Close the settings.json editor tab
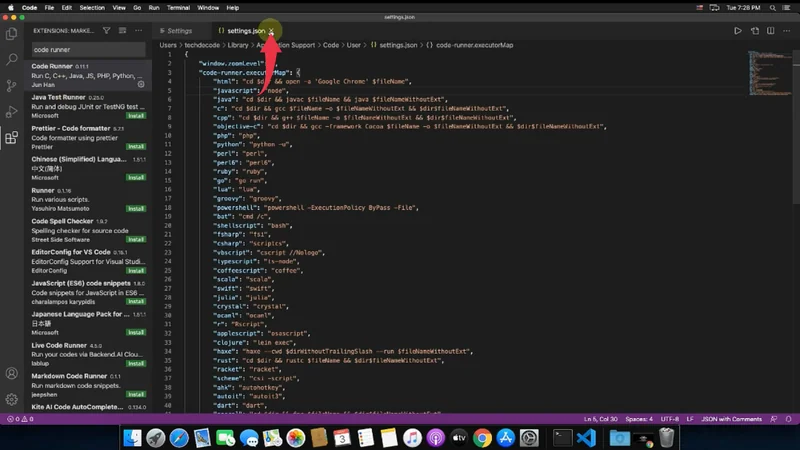The height and width of the screenshot is (450, 800). coord(271,31)
